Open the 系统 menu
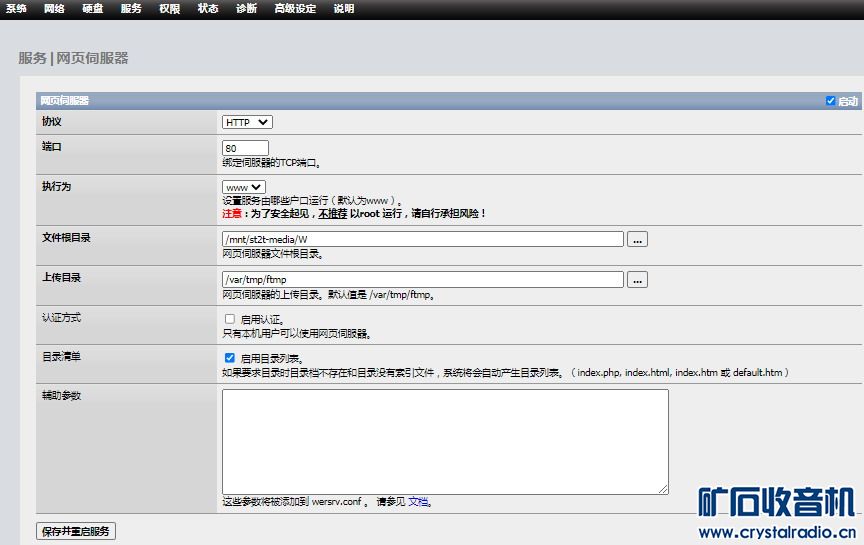Viewport: 864px width, 545px height. 16,8
